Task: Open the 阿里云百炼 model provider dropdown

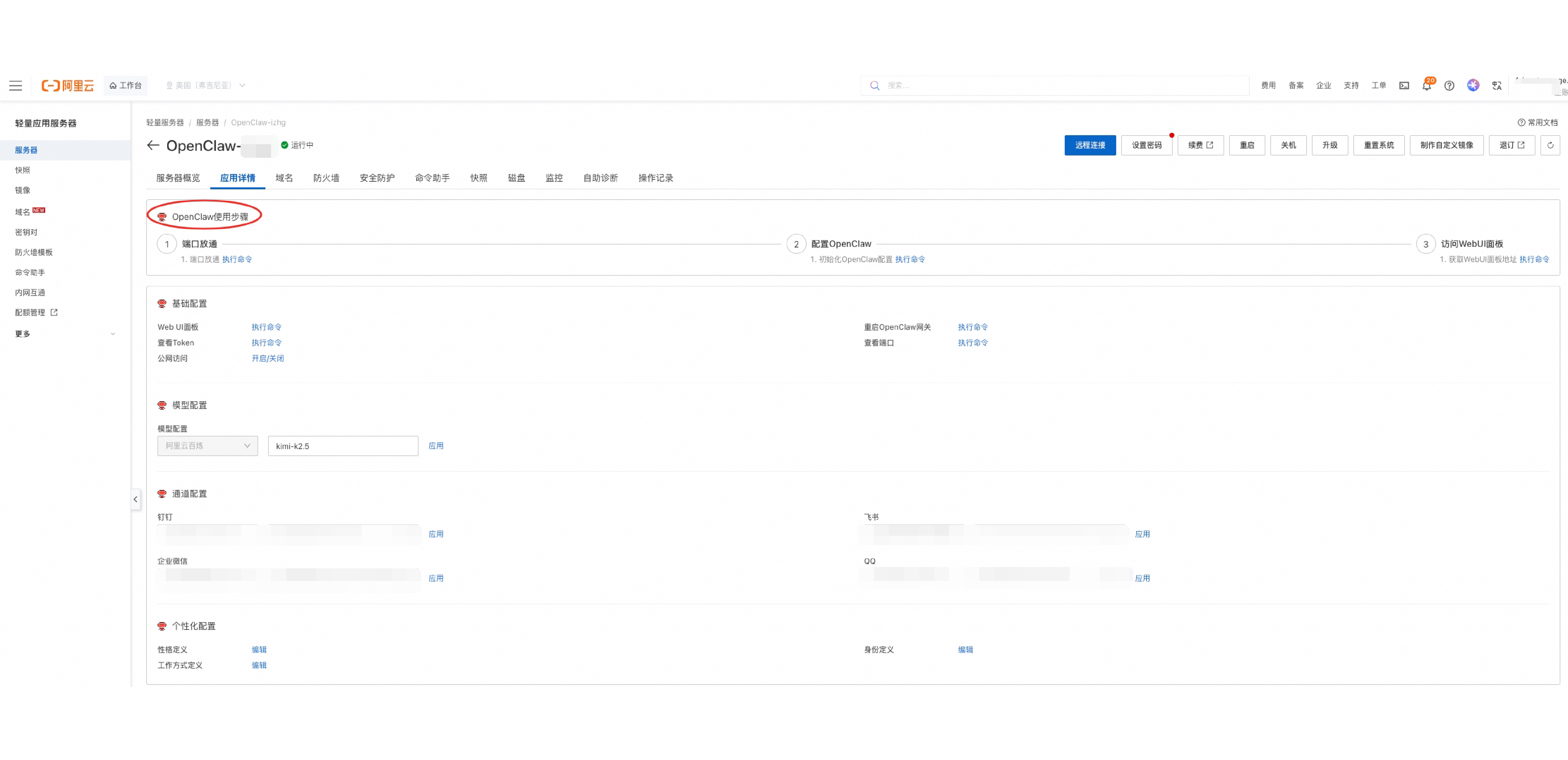Action: 208,446
